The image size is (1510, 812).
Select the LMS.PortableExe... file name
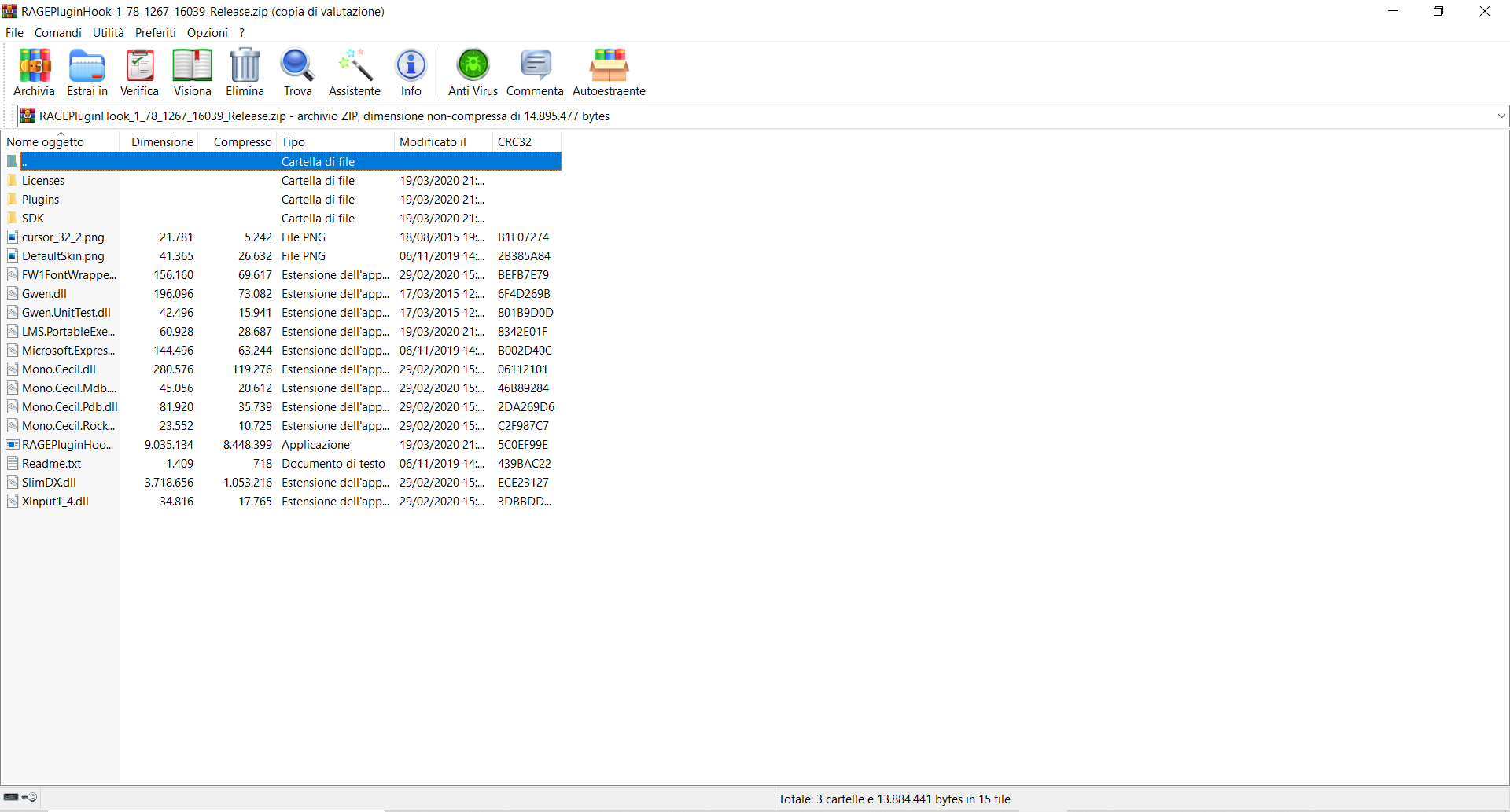68,332
